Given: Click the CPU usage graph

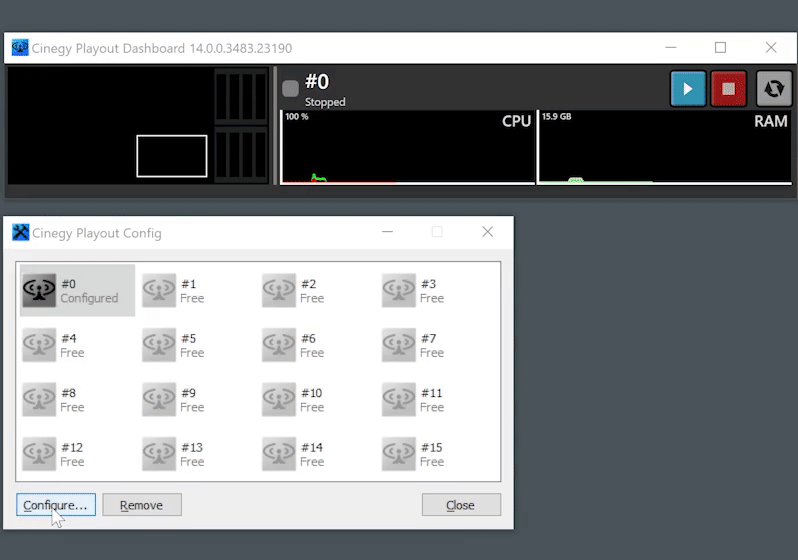Looking at the screenshot, I should [x=408, y=148].
